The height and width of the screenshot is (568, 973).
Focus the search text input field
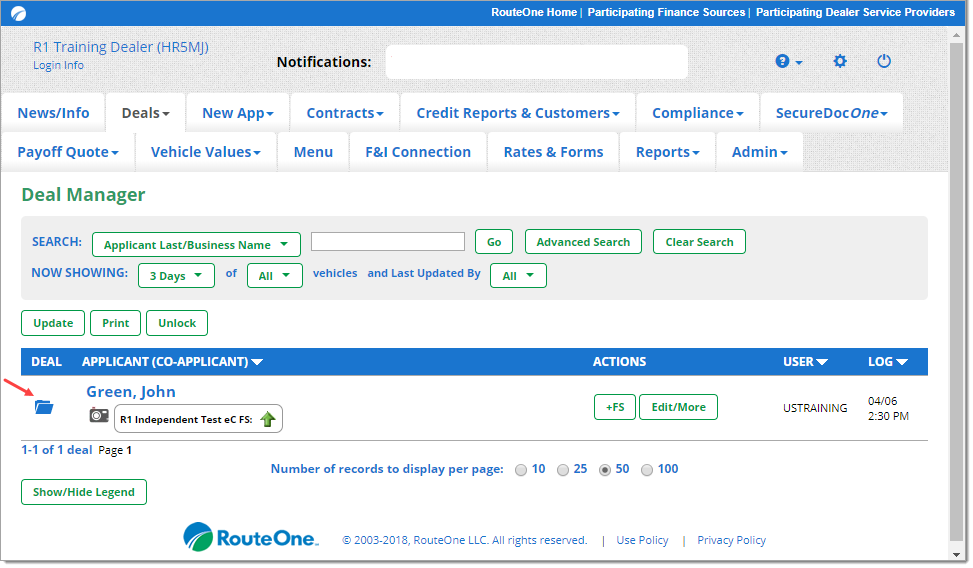[388, 241]
